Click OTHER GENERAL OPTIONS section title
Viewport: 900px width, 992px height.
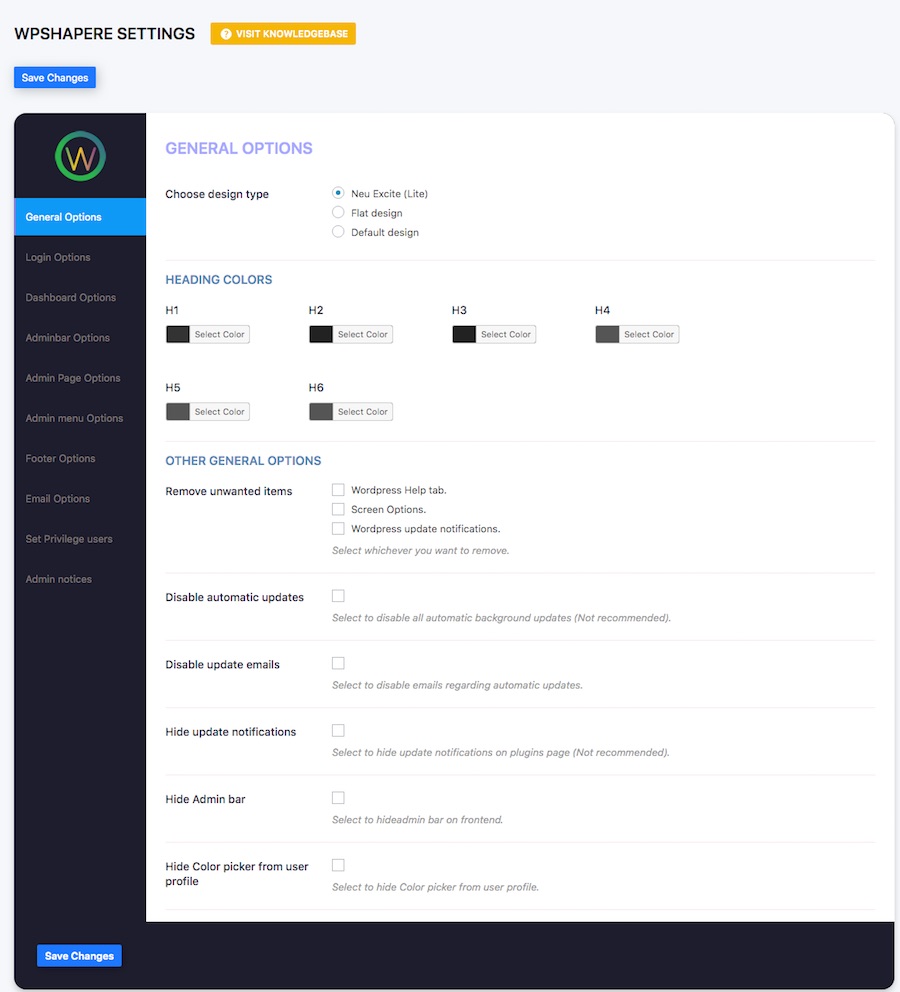[243, 461]
